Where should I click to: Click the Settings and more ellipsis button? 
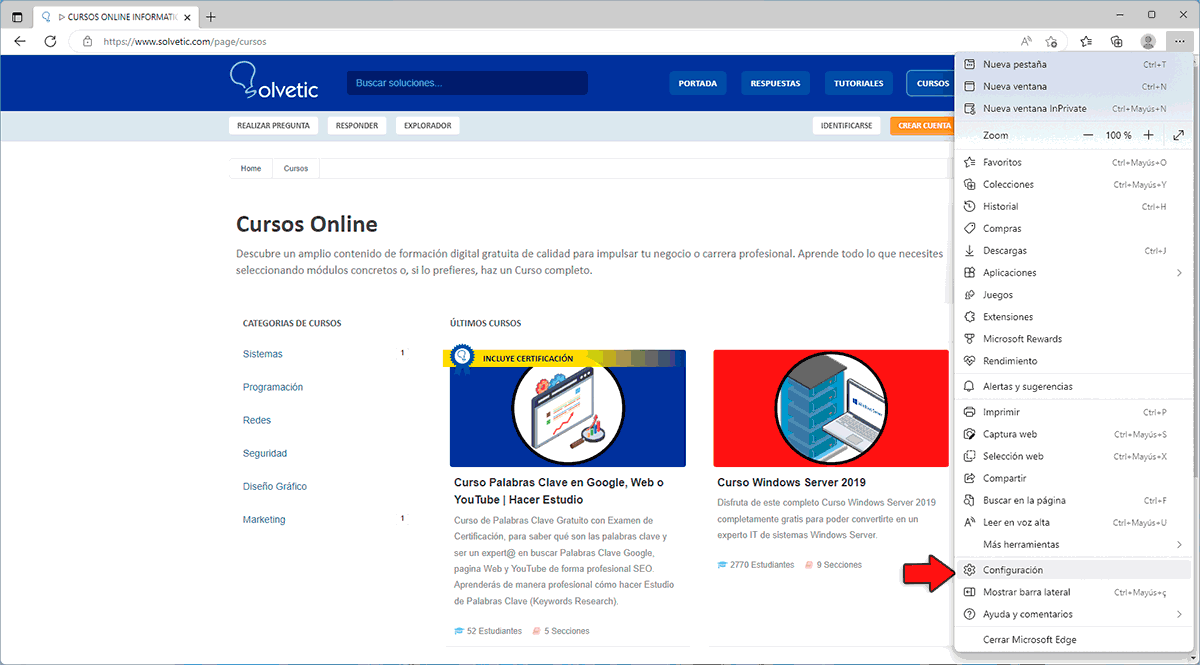click(x=1178, y=42)
